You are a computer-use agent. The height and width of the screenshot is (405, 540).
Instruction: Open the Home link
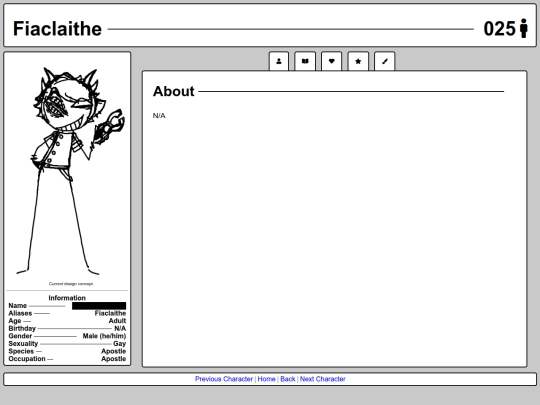tap(267, 379)
